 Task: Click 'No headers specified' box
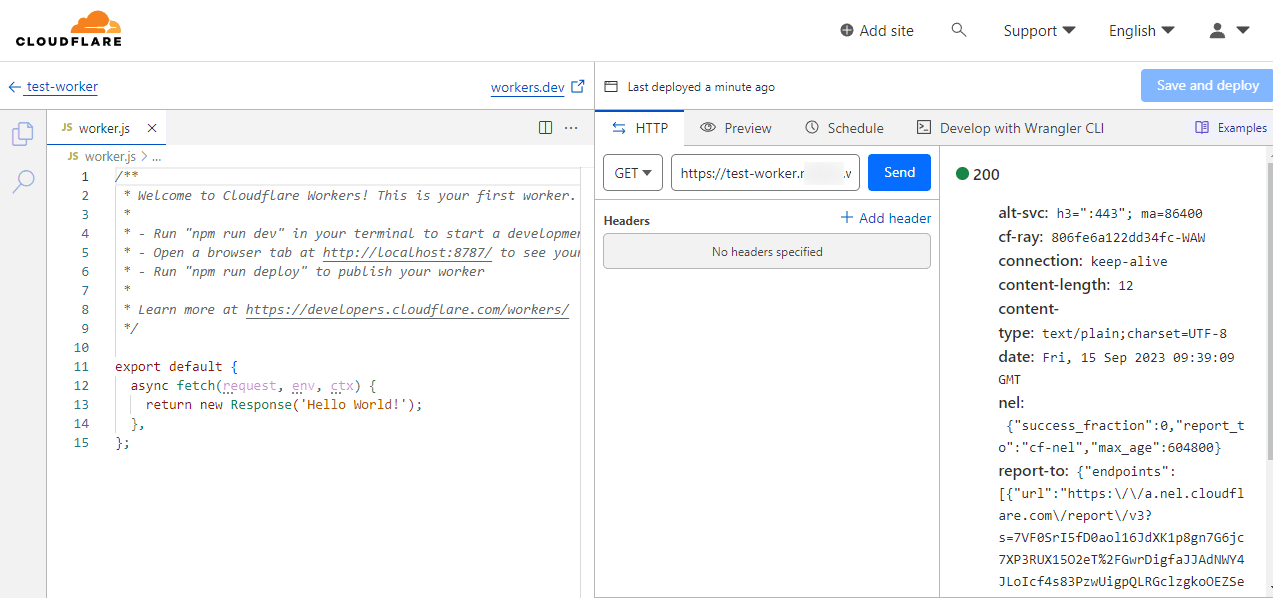767,252
